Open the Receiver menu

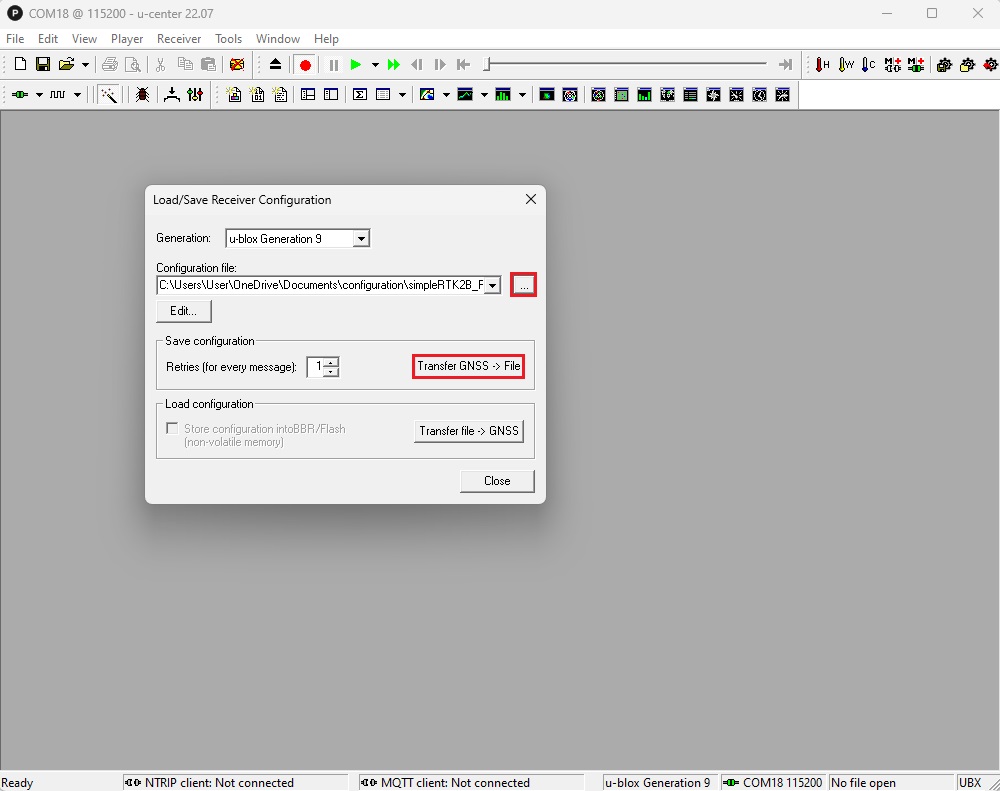(x=179, y=39)
